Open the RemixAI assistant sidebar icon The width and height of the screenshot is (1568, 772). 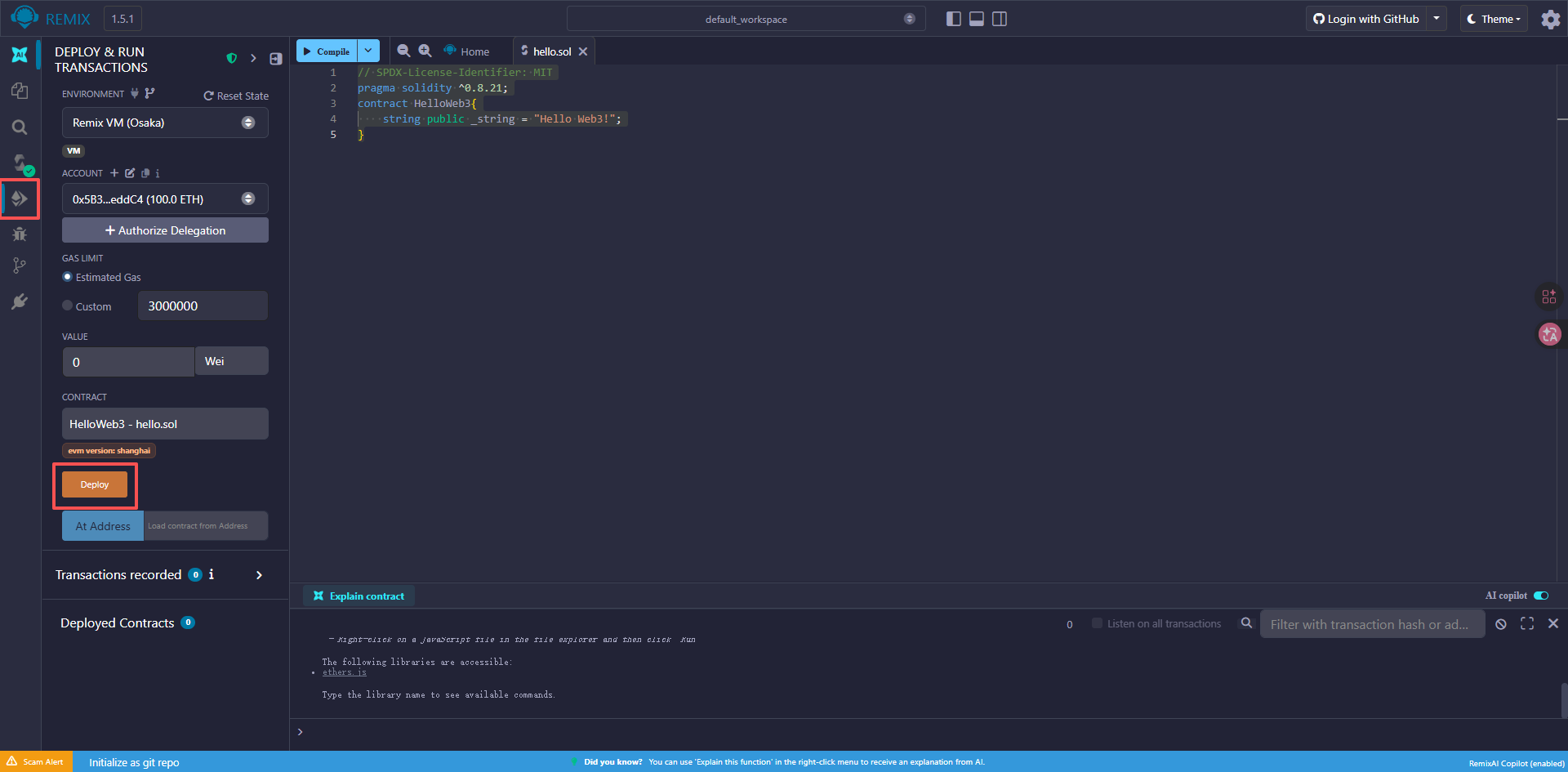(20, 55)
